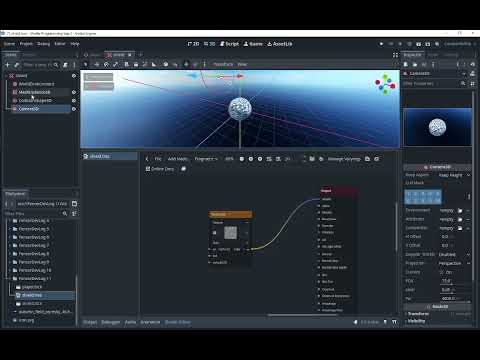
Task: Toggle distraction free mode icon
Action: [x=395, y=55]
